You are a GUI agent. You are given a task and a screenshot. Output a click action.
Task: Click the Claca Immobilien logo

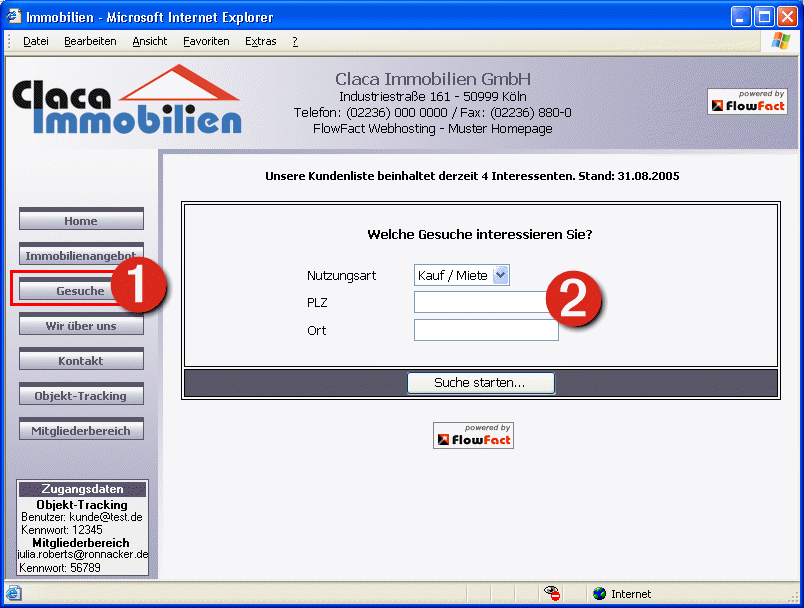(x=126, y=100)
